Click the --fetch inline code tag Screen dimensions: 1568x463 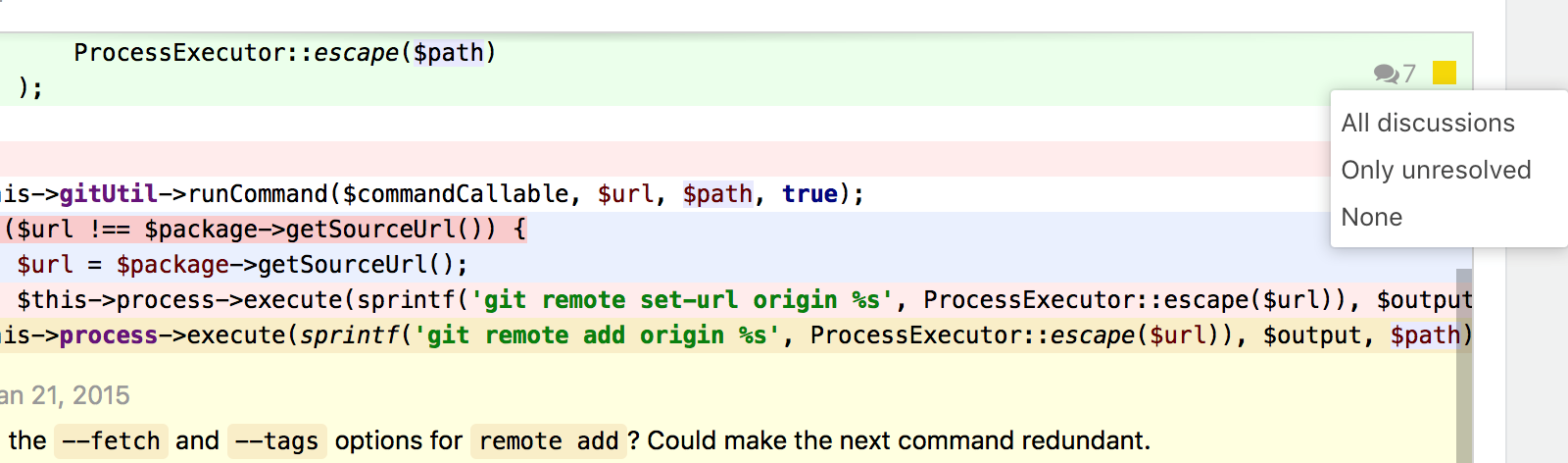click(x=111, y=441)
